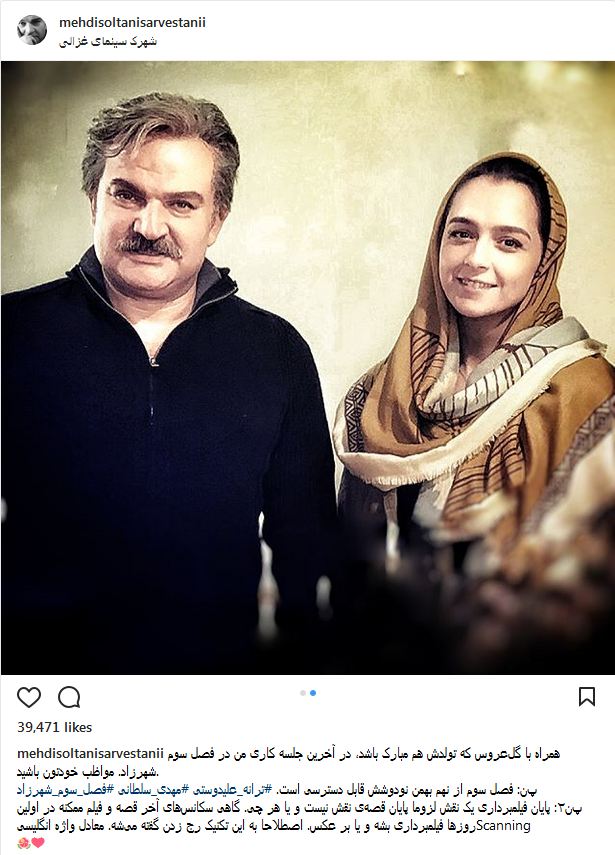The height and width of the screenshot is (855, 615).
Task: Open caption author username mehdisoltanisarvestanii
Action: tap(91, 754)
